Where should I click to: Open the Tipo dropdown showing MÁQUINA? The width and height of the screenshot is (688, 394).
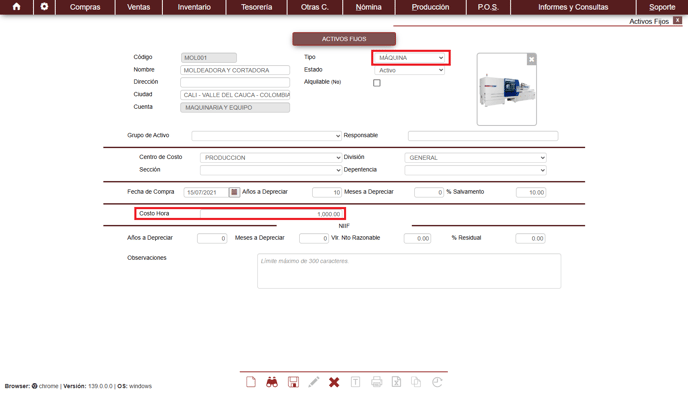pos(411,57)
